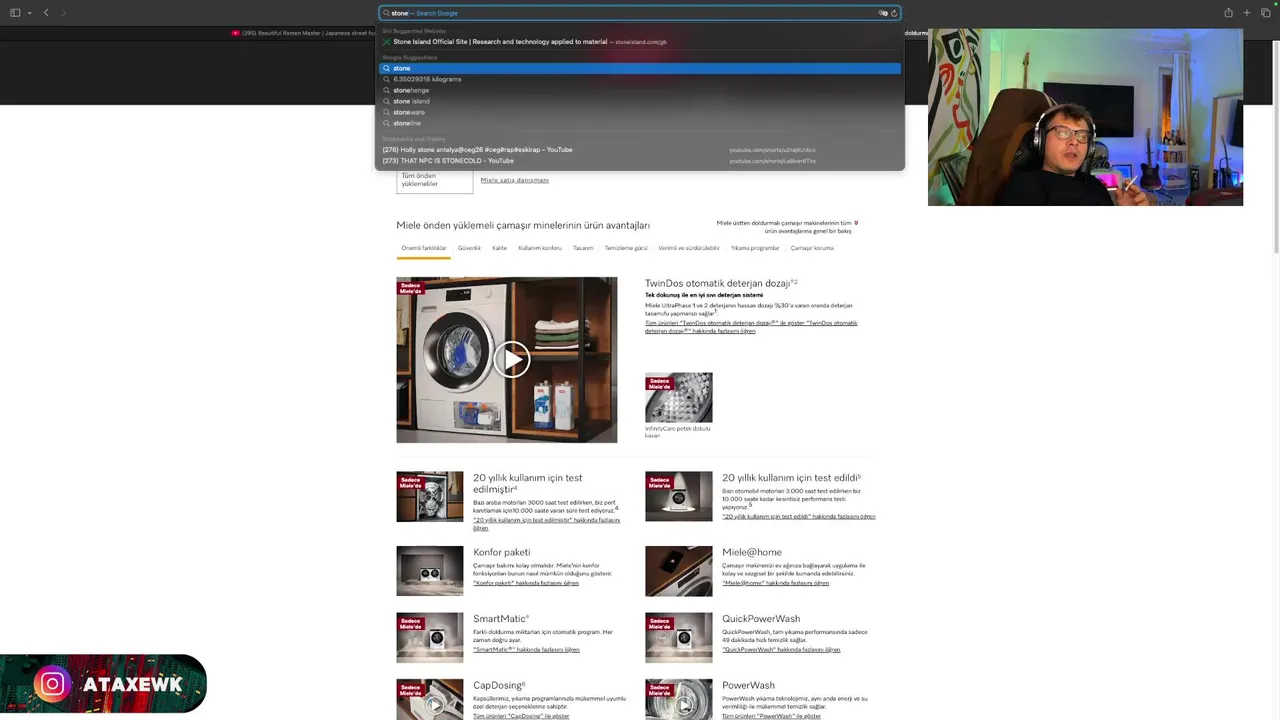
Task: Open the sidebar options dropdown arrow
Action: (x=30, y=13)
